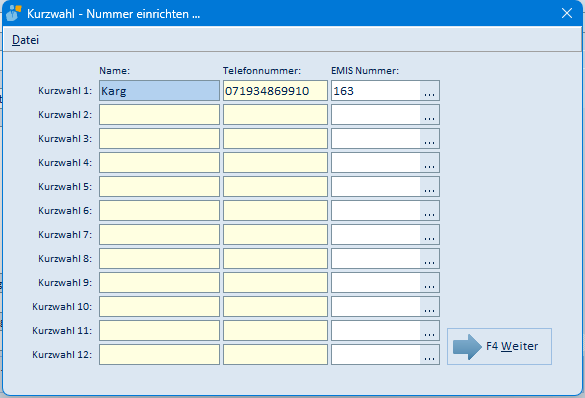The image size is (585, 398).
Task: Click the app icon in title bar
Action: pyautogui.click(x=13, y=13)
